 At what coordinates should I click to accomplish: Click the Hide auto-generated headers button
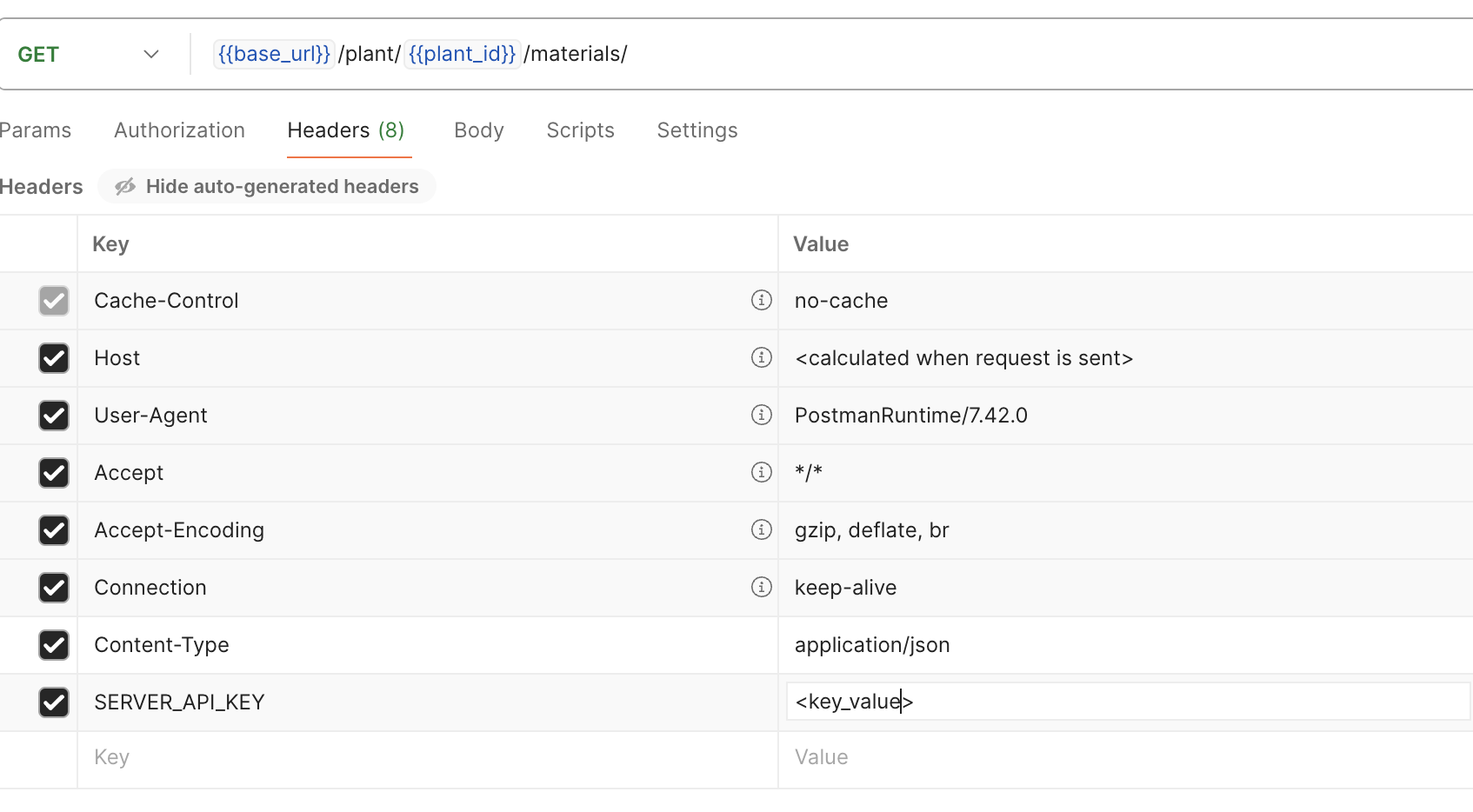[x=267, y=185]
